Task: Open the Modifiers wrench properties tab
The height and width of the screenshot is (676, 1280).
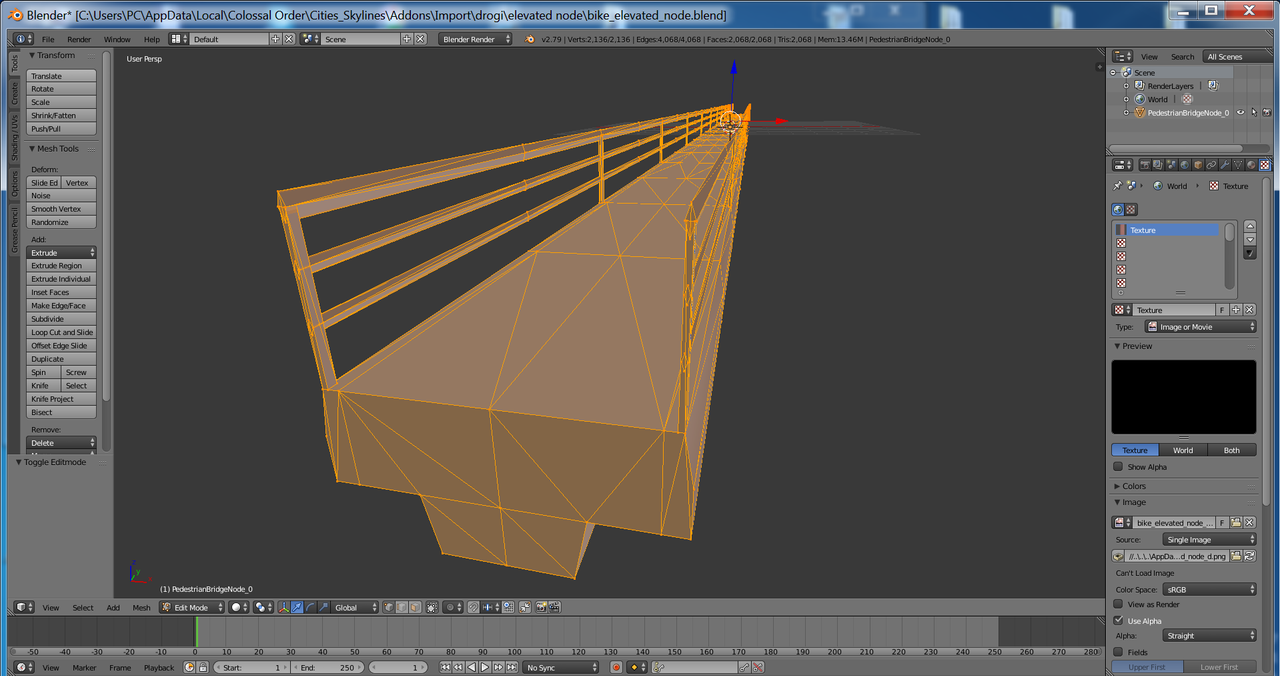Action: (x=1225, y=165)
